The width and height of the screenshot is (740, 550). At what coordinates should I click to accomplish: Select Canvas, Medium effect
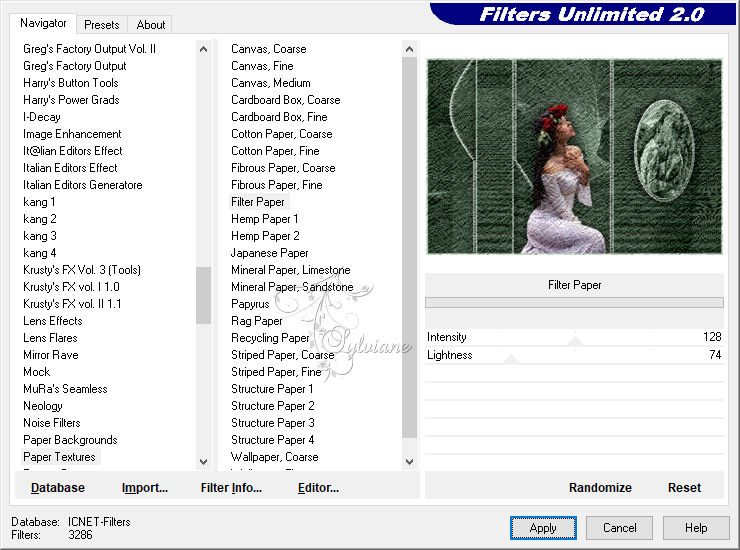click(270, 83)
